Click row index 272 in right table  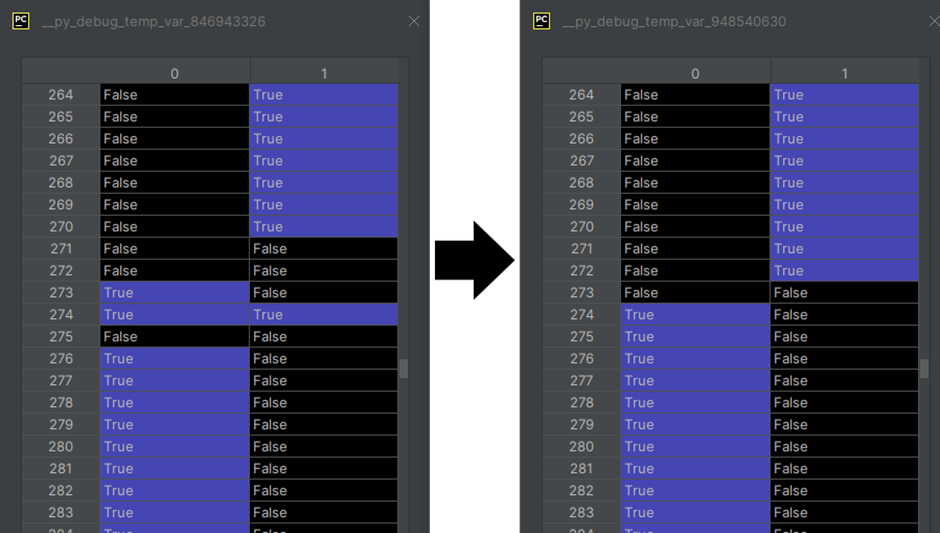581,271
